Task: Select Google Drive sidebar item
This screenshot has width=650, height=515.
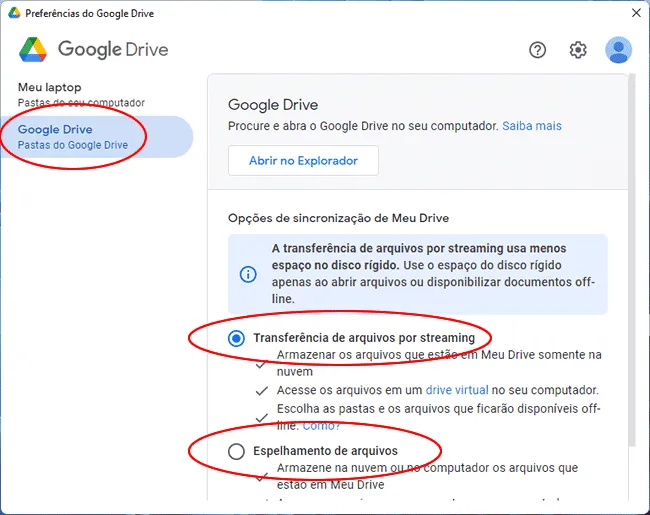Action: [x=96, y=137]
